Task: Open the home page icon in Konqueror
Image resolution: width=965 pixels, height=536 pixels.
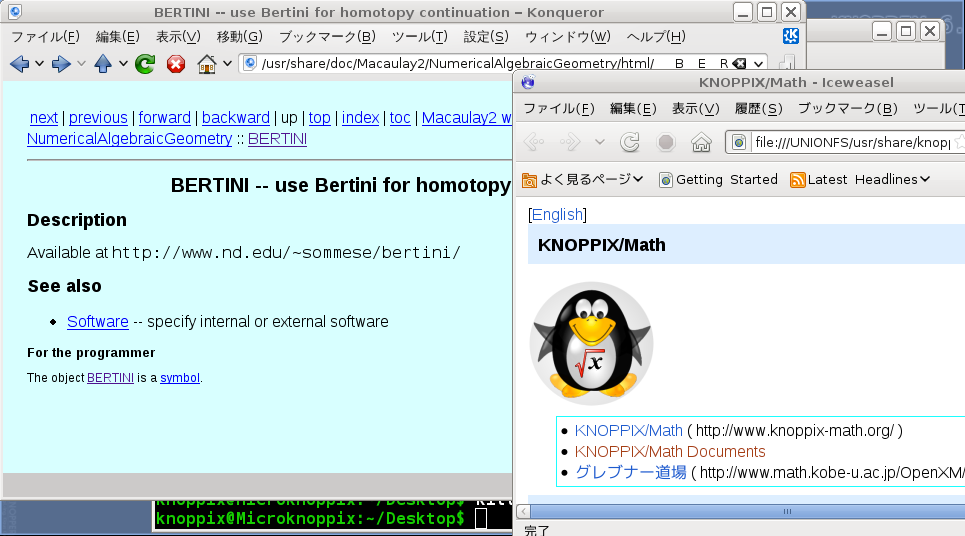Action: 207,63
